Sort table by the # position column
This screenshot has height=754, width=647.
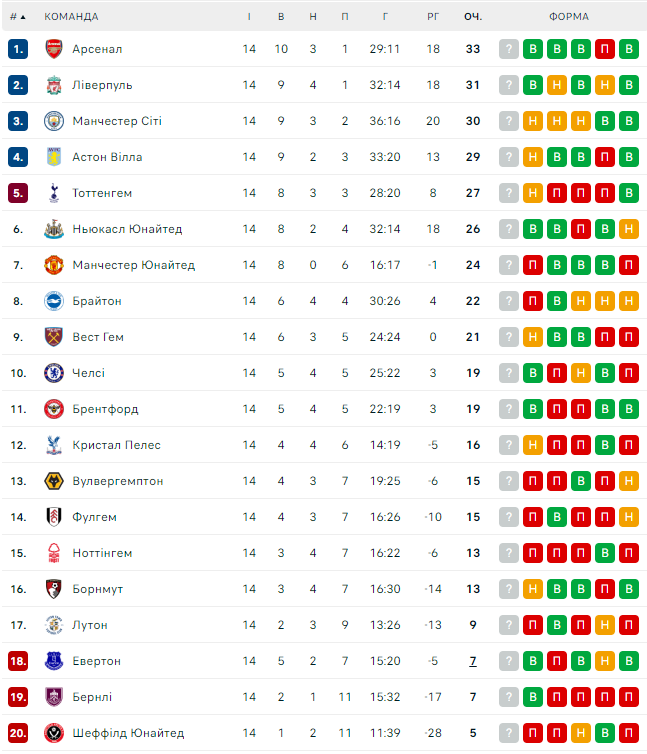pyautogui.click(x=17, y=17)
